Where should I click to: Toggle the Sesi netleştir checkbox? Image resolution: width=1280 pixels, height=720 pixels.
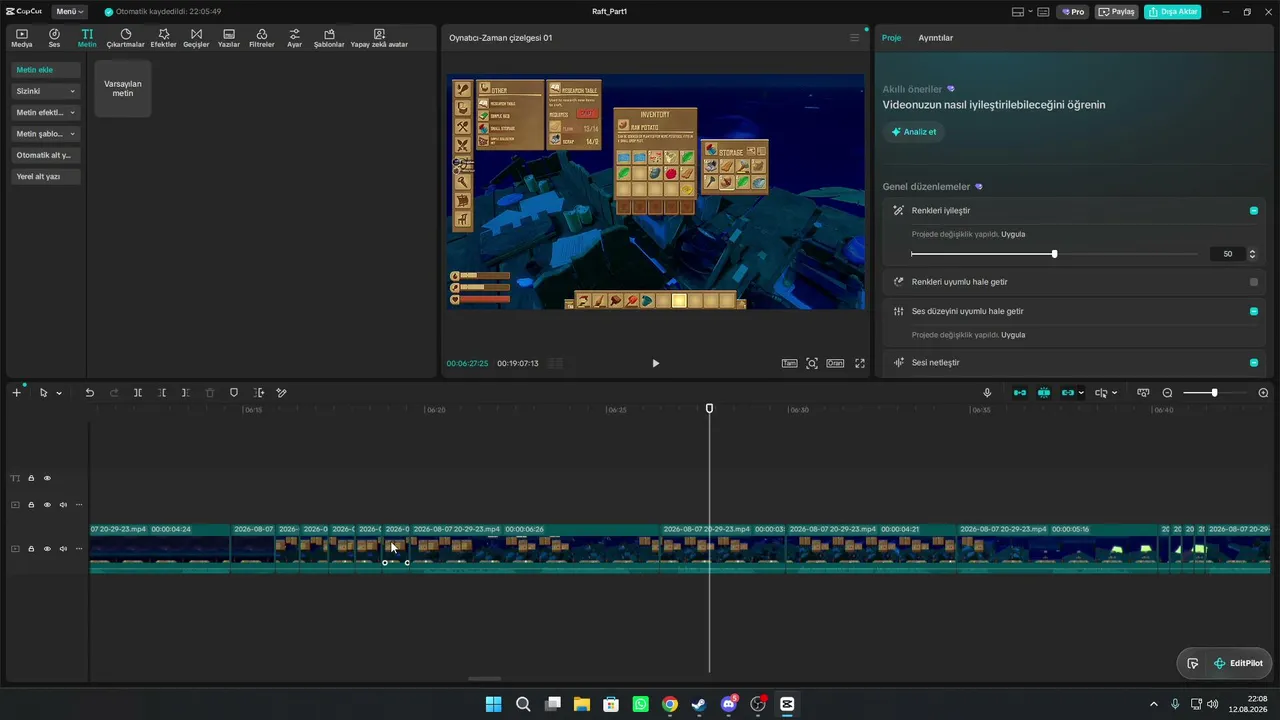[1254, 362]
